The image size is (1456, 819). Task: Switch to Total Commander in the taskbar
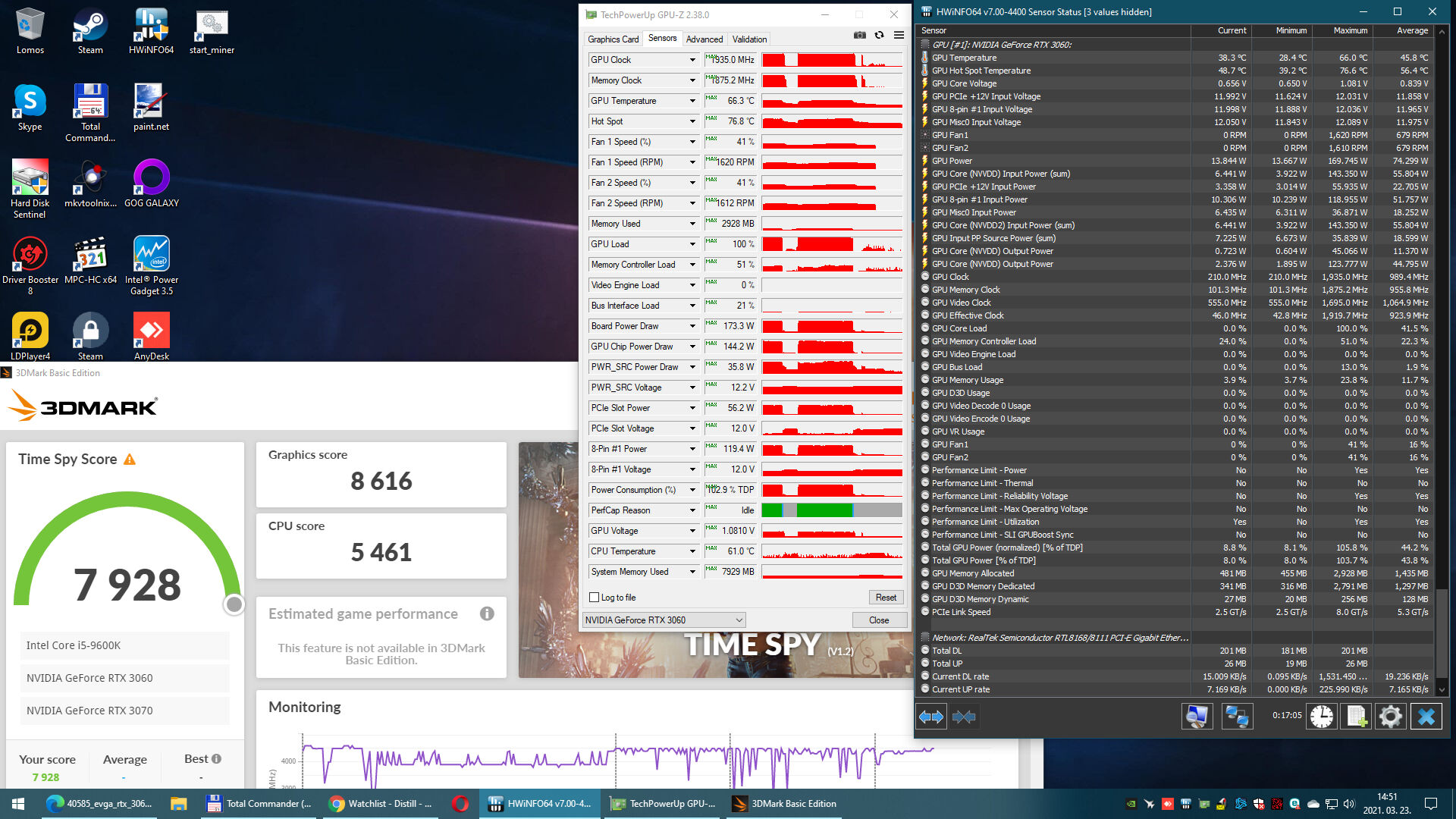pyautogui.click(x=259, y=804)
